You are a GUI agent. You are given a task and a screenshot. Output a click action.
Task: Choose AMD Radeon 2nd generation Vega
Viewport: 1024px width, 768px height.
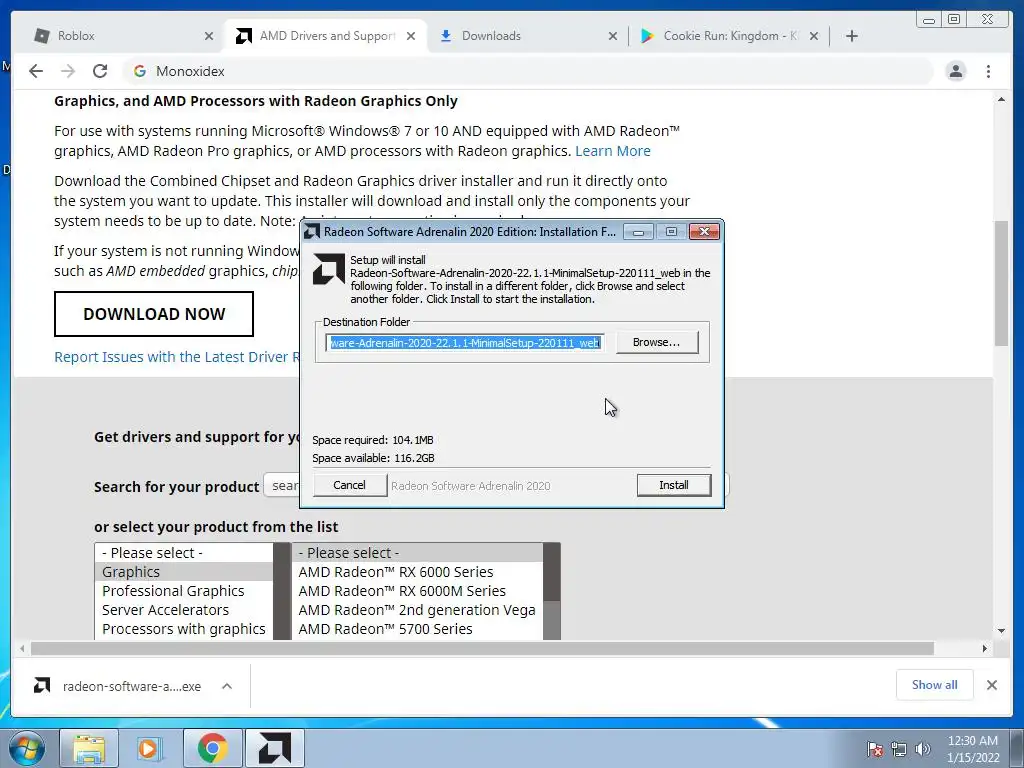click(x=417, y=609)
